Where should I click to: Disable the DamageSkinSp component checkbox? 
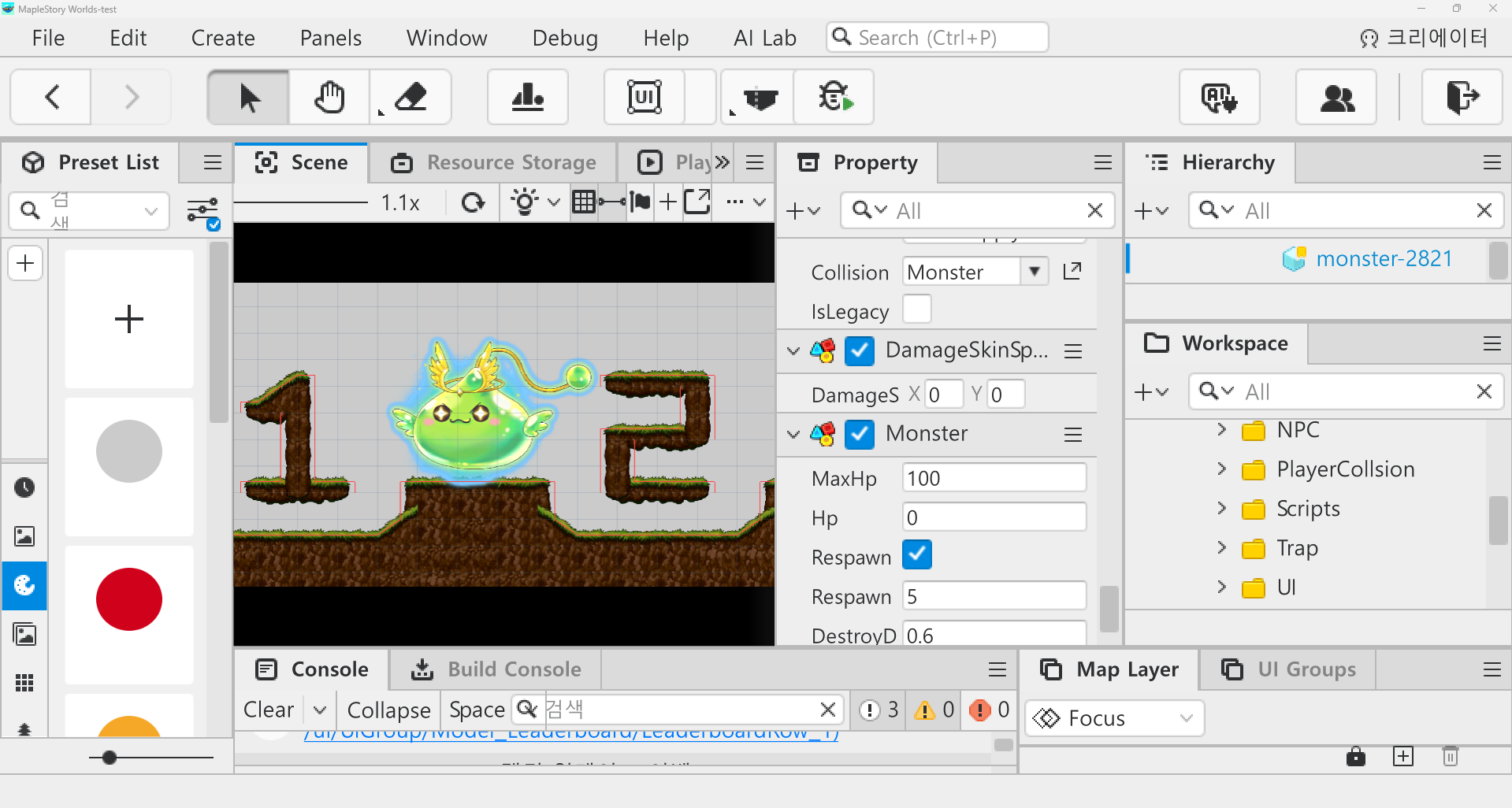(x=860, y=350)
